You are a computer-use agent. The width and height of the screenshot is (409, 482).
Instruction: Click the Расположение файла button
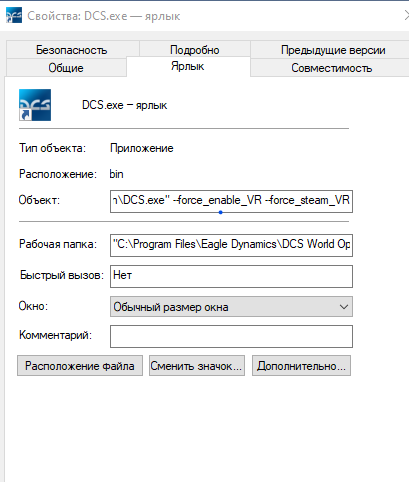(80, 366)
